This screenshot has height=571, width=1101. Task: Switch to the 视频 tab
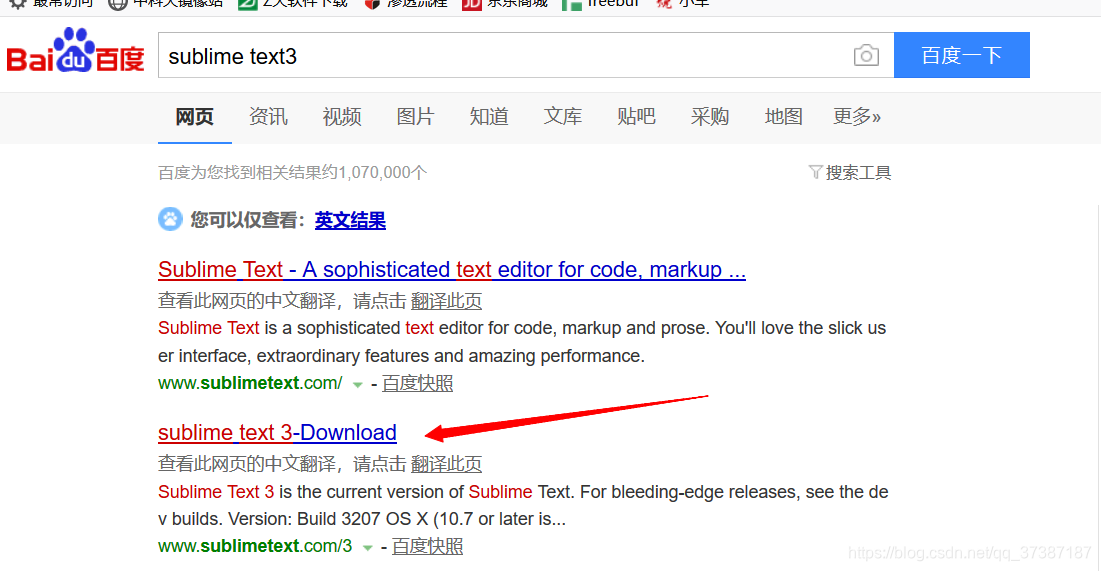tap(342, 116)
